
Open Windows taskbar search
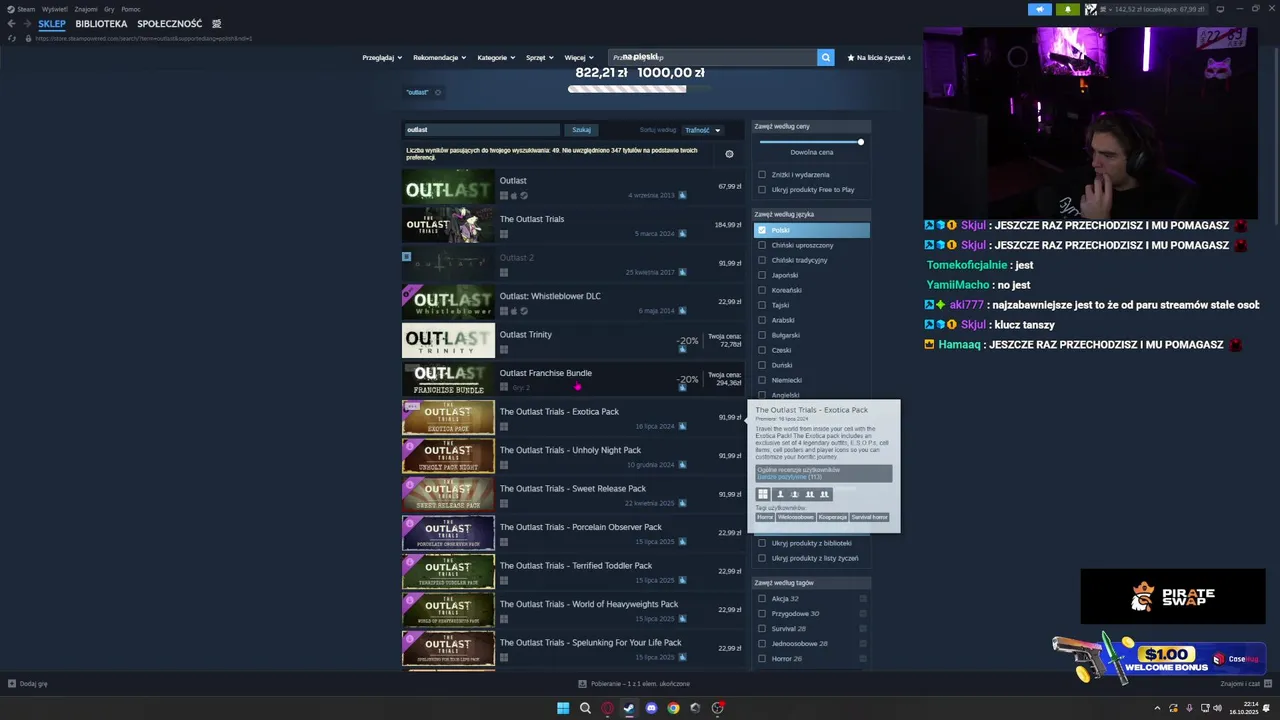click(x=585, y=708)
